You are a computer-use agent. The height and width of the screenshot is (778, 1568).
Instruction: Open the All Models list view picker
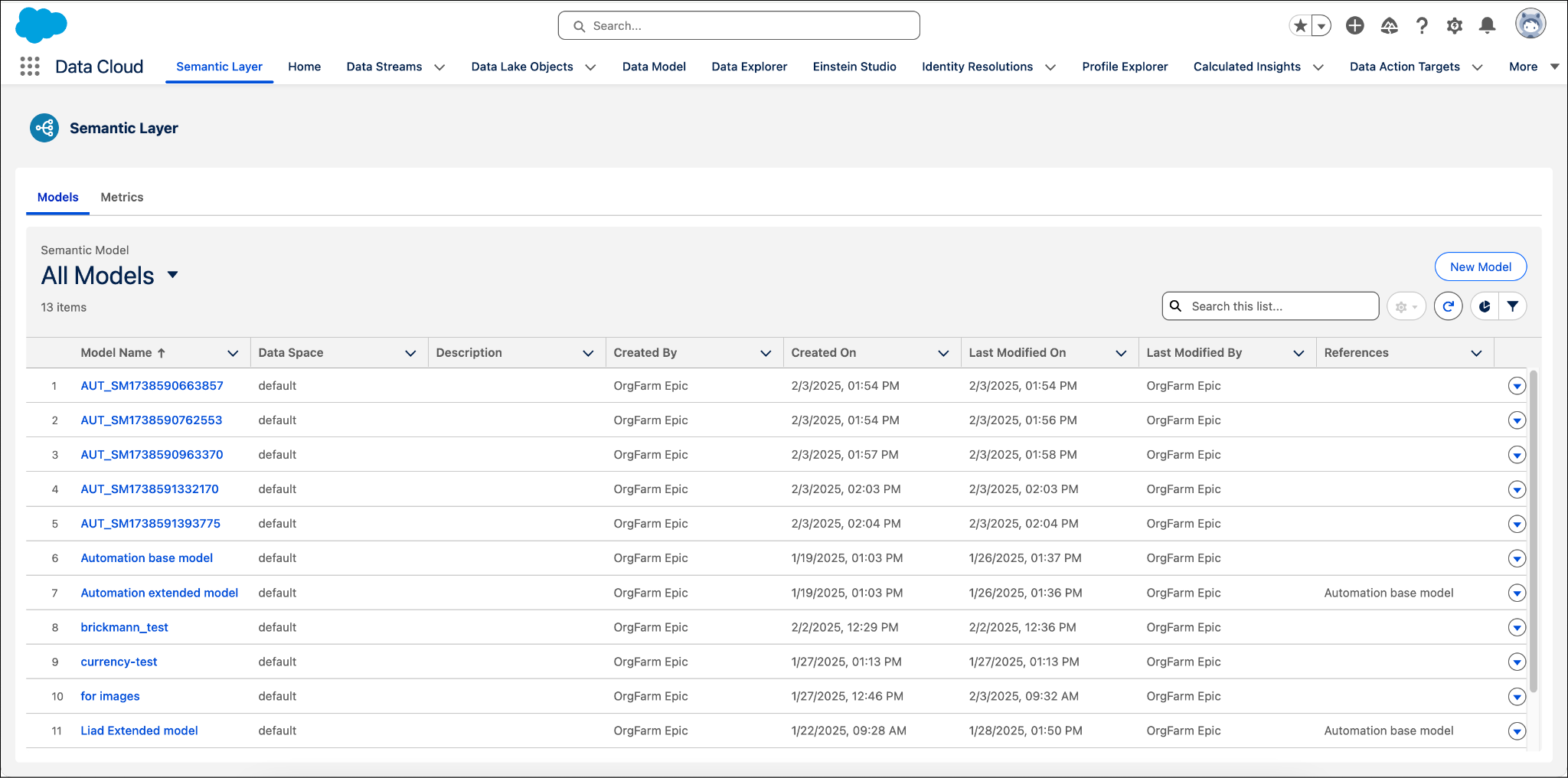173,275
